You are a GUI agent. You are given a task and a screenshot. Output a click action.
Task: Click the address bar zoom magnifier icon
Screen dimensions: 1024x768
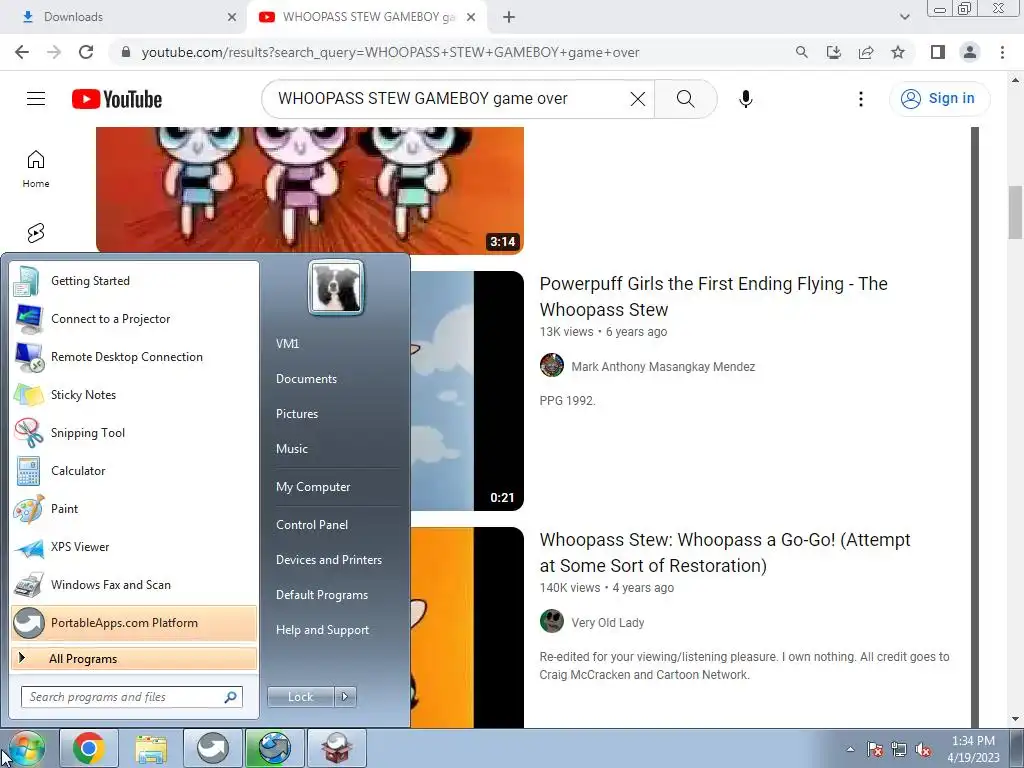[801, 52]
